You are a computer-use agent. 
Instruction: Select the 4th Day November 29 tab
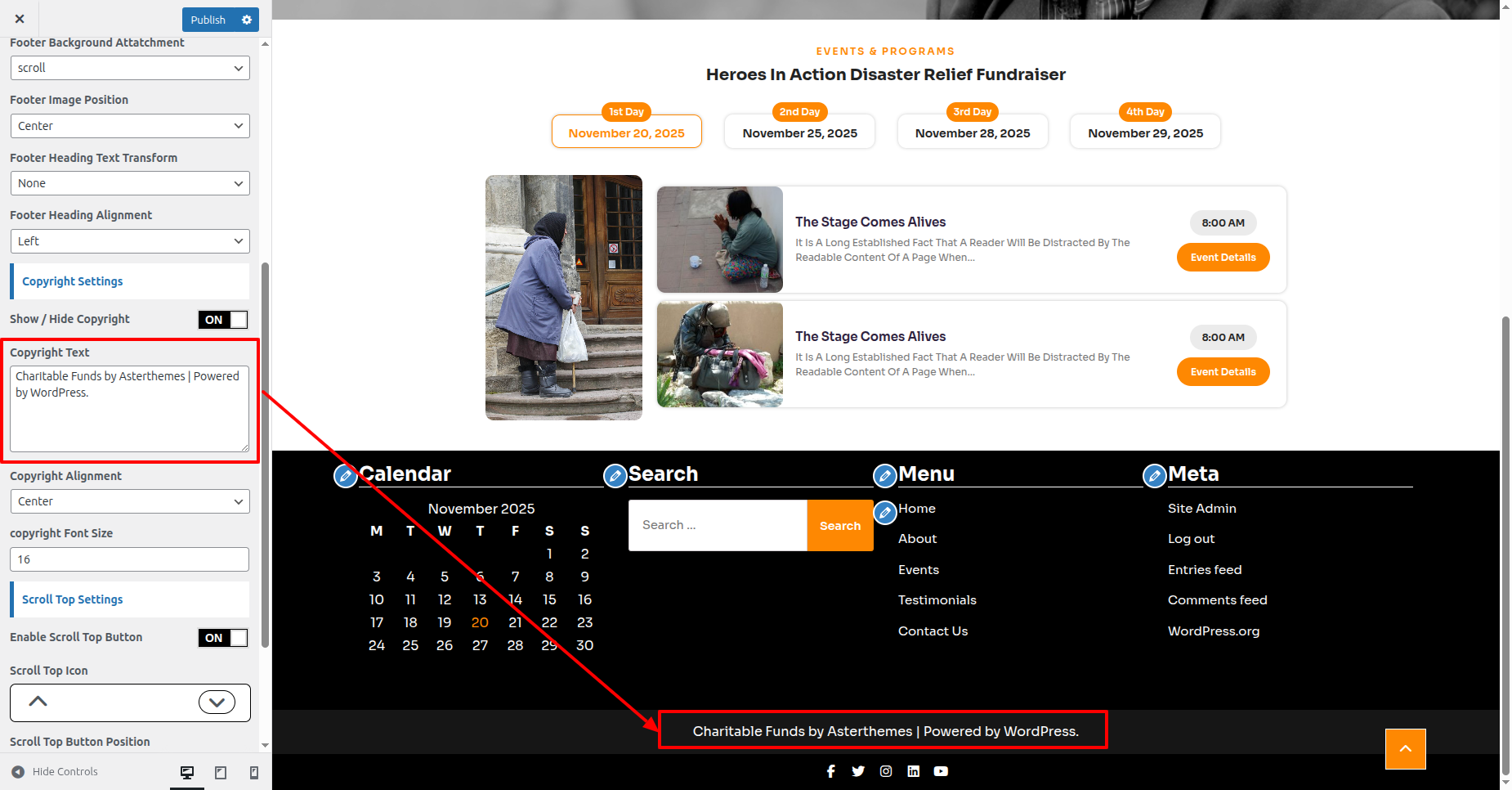click(x=1145, y=132)
